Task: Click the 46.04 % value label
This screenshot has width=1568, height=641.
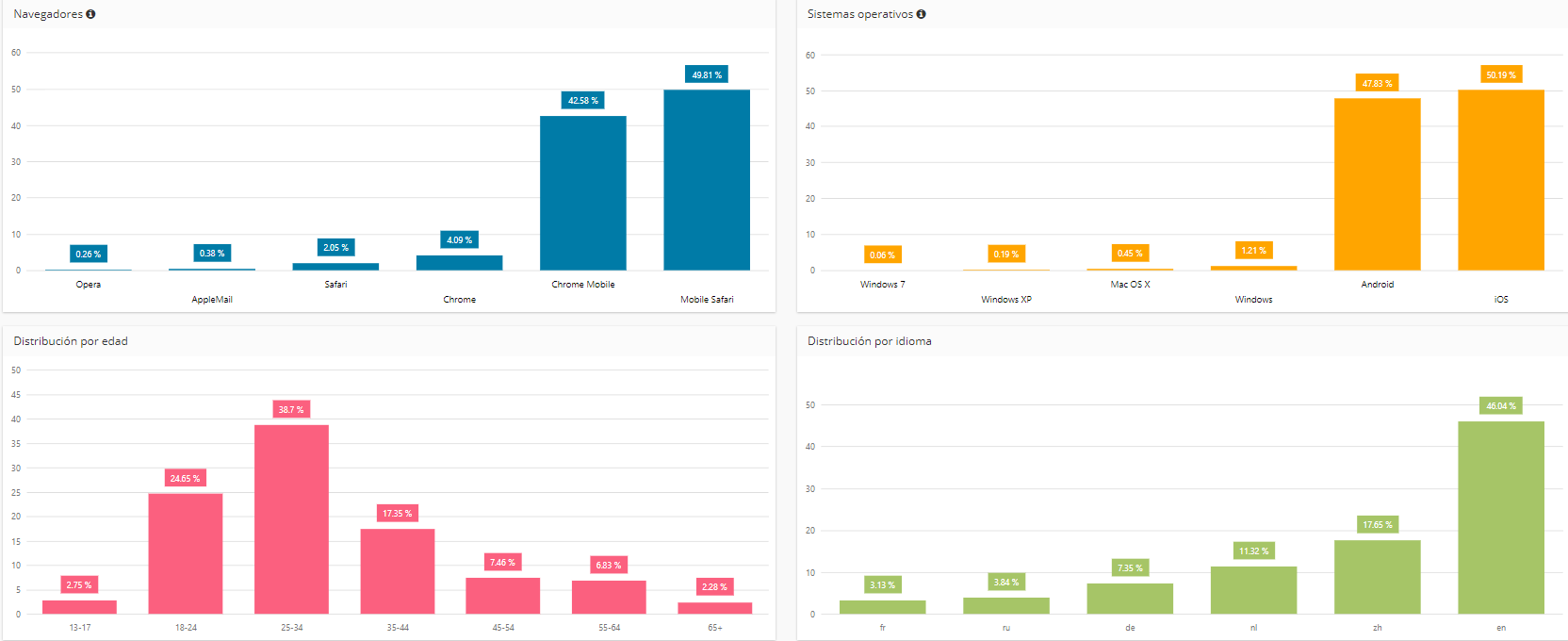Action: [x=1501, y=405]
